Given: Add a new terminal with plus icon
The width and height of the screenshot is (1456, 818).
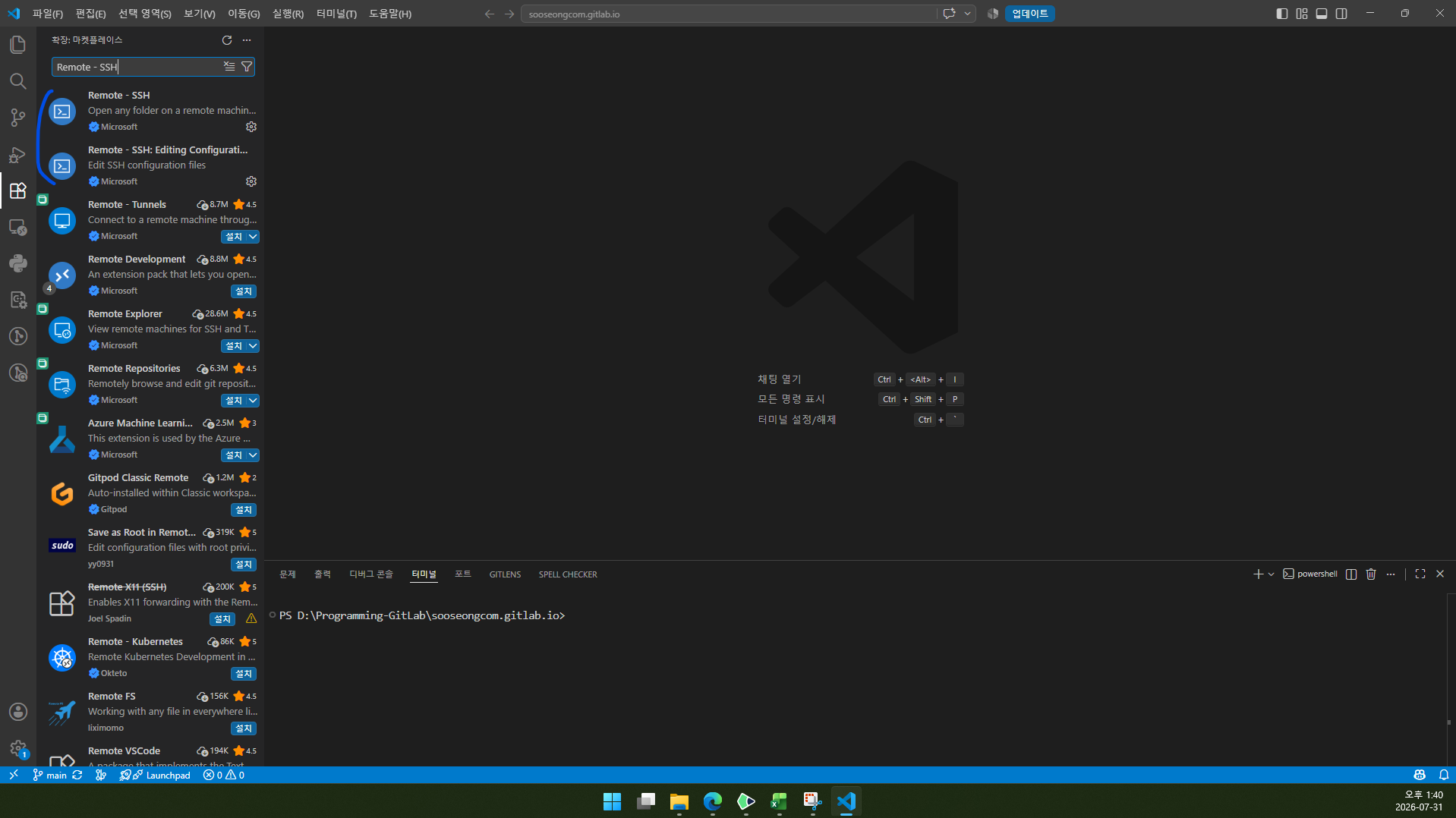Looking at the screenshot, I should 1258,574.
